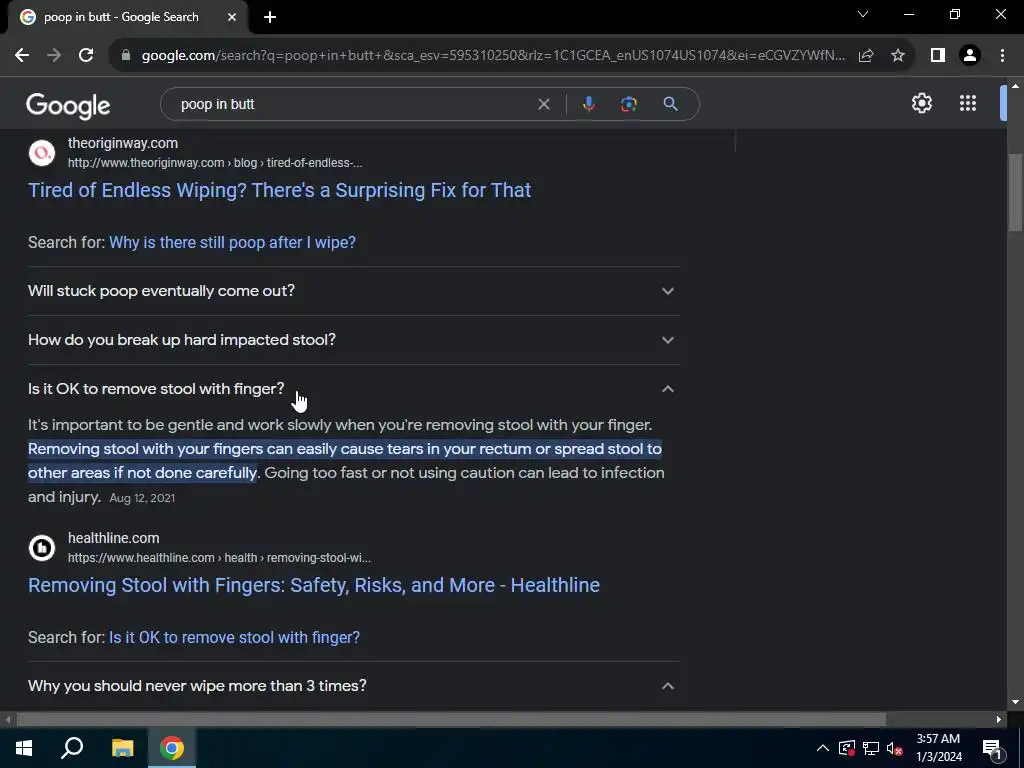Click the taskbar clock showing 3:57 AM
The height and width of the screenshot is (768, 1024).
(938, 748)
